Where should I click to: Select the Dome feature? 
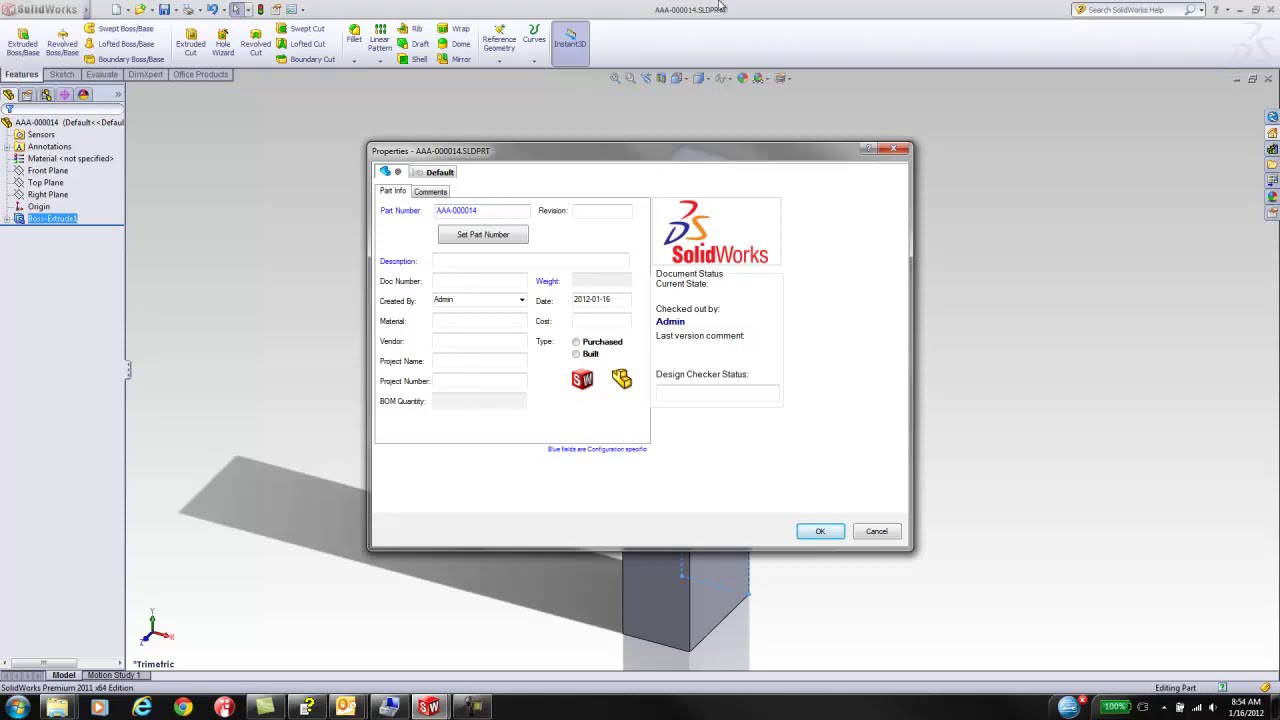tap(453, 44)
